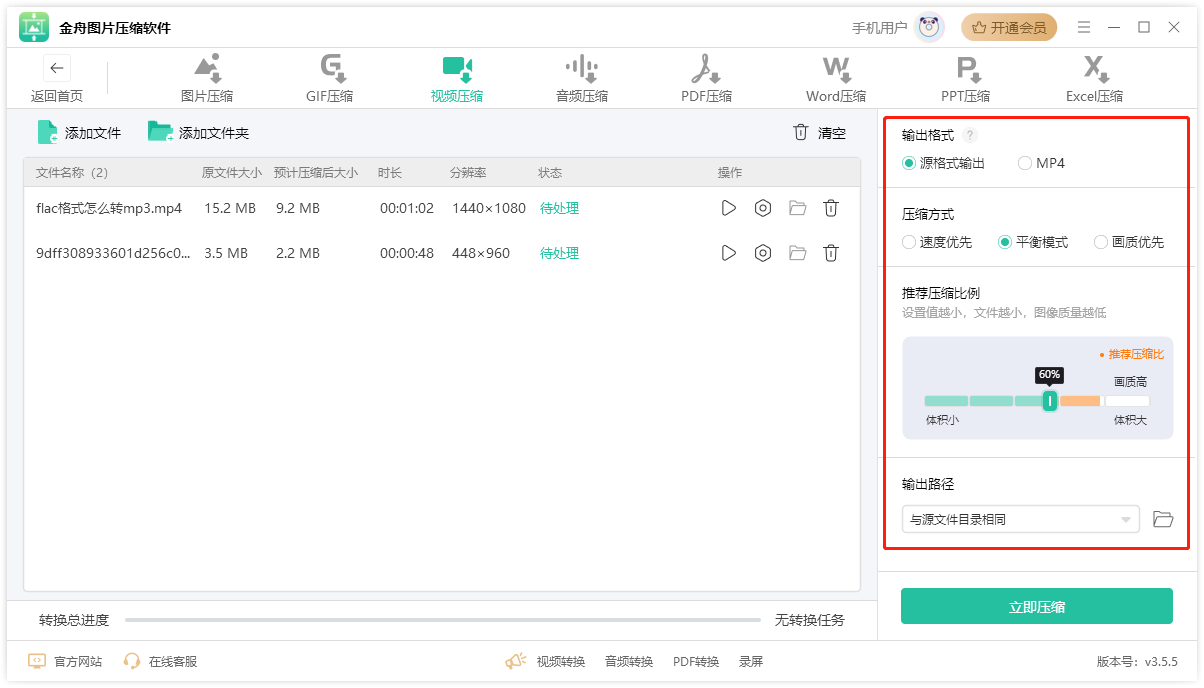Add files using 添加文件

tap(79, 132)
